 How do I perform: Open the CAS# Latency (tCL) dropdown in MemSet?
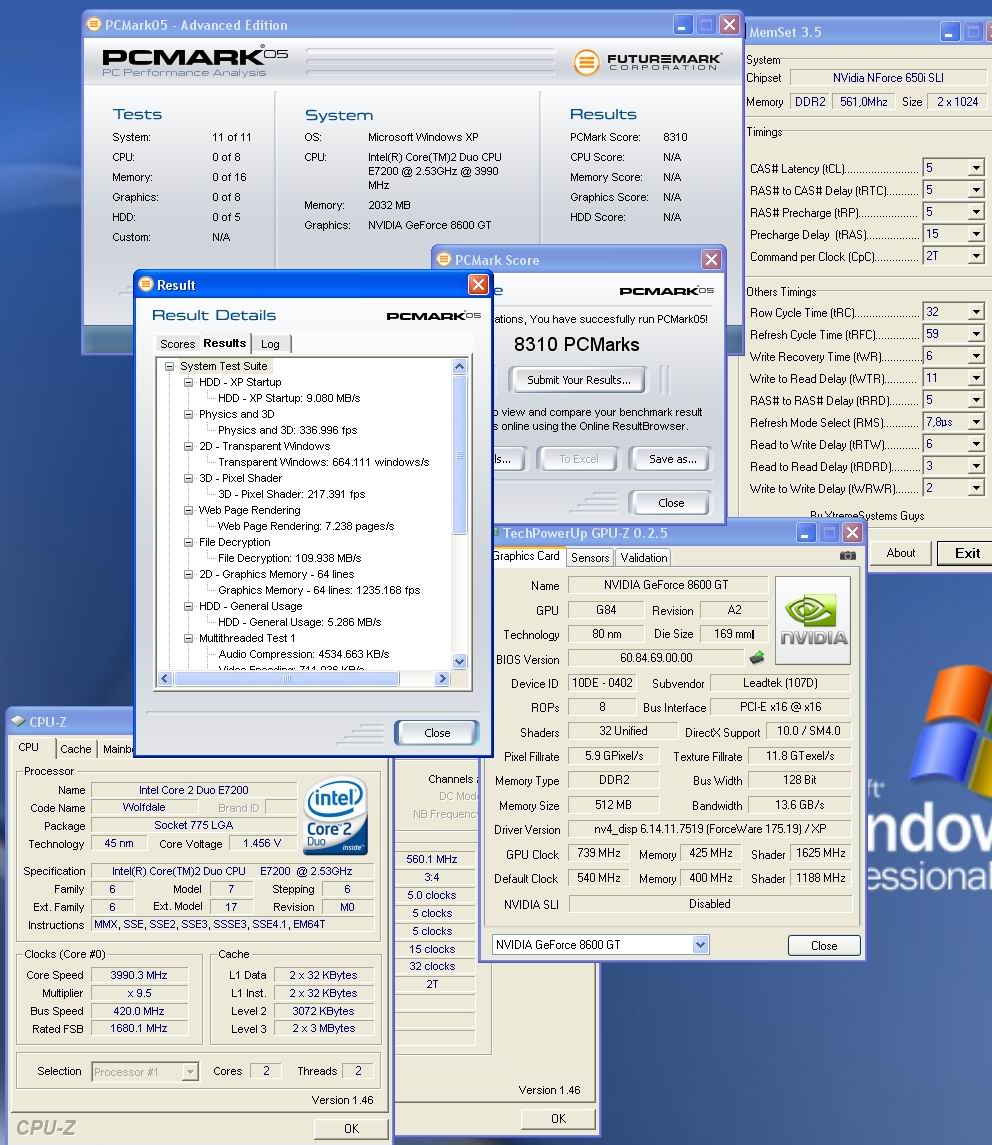[x=976, y=168]
